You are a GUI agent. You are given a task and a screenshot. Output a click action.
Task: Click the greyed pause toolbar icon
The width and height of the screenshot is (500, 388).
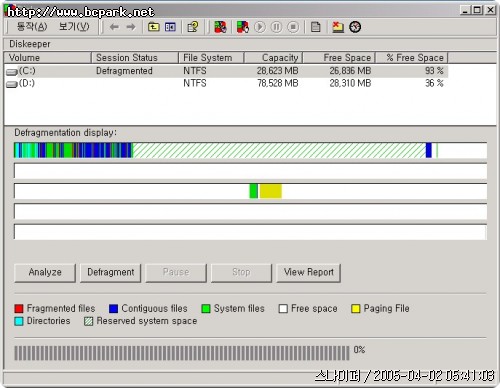276,27
